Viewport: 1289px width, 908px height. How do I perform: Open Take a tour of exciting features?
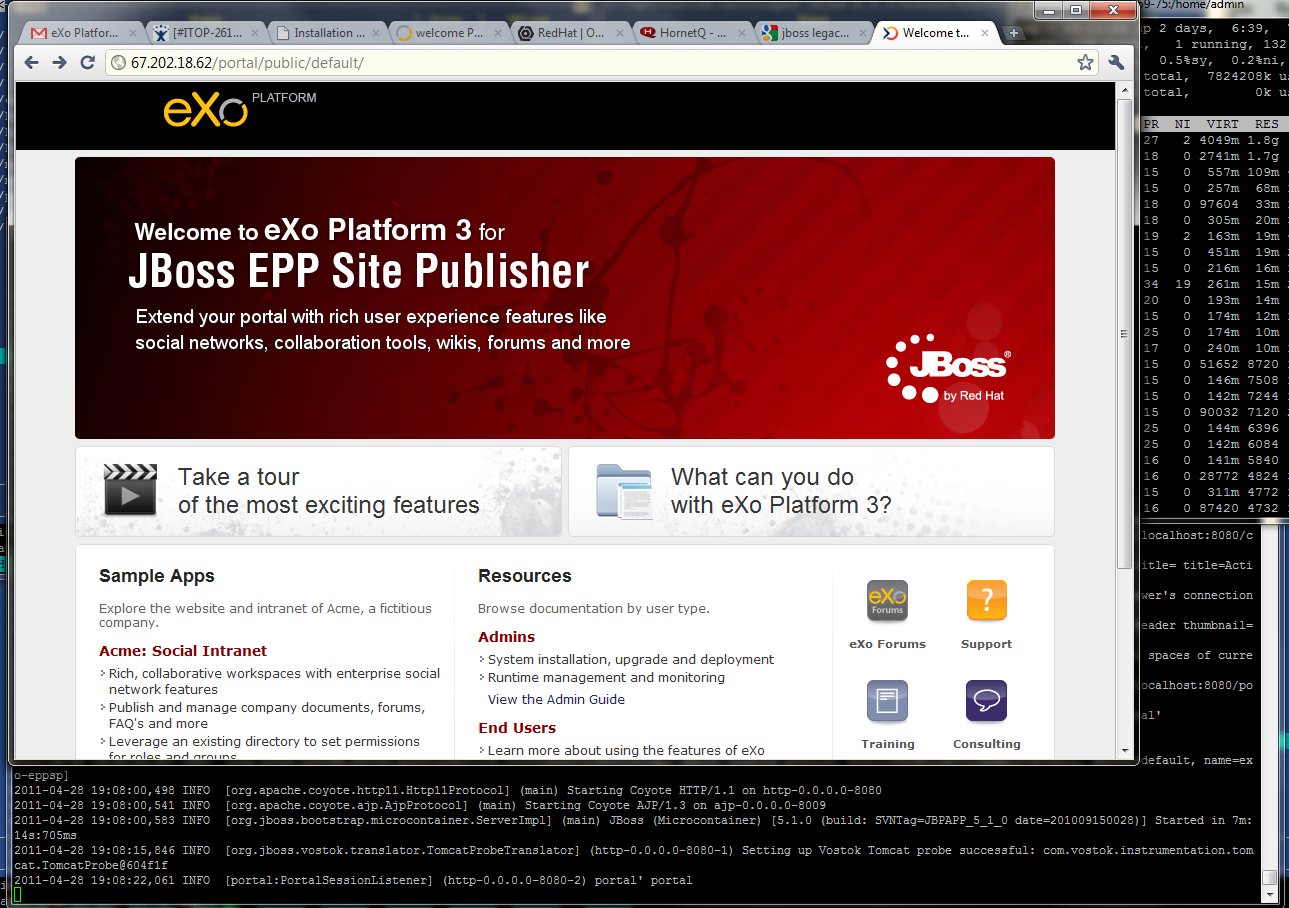coord(318,491)
